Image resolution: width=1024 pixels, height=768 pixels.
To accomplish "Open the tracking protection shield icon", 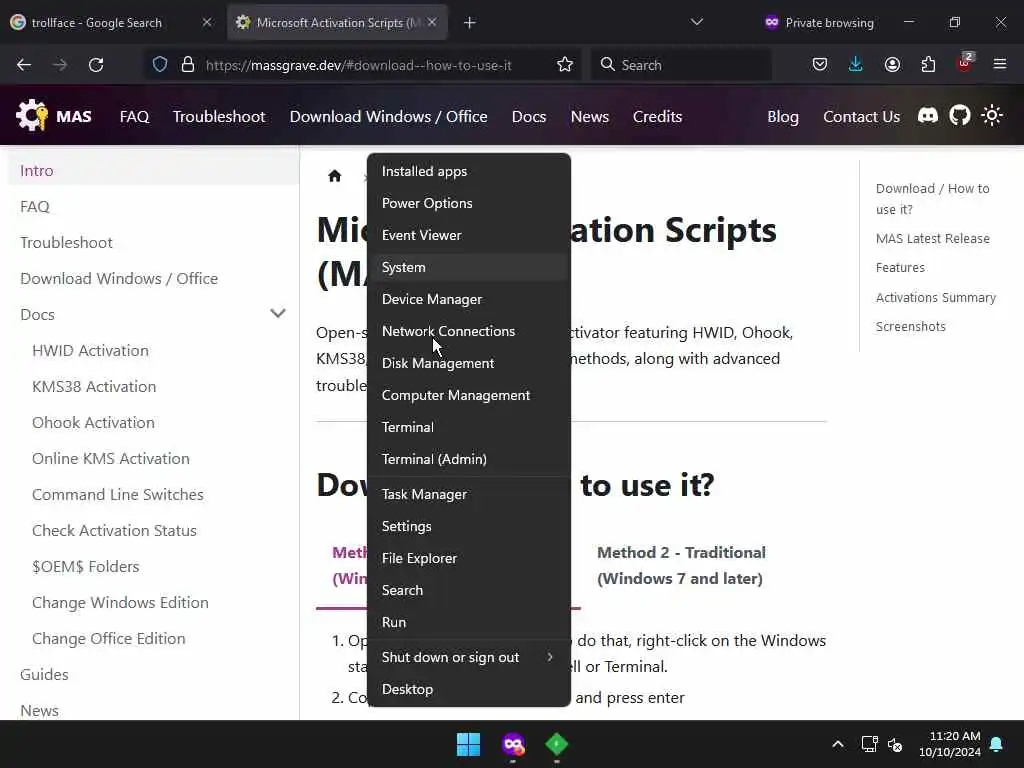I will click(x=160, y=65).
